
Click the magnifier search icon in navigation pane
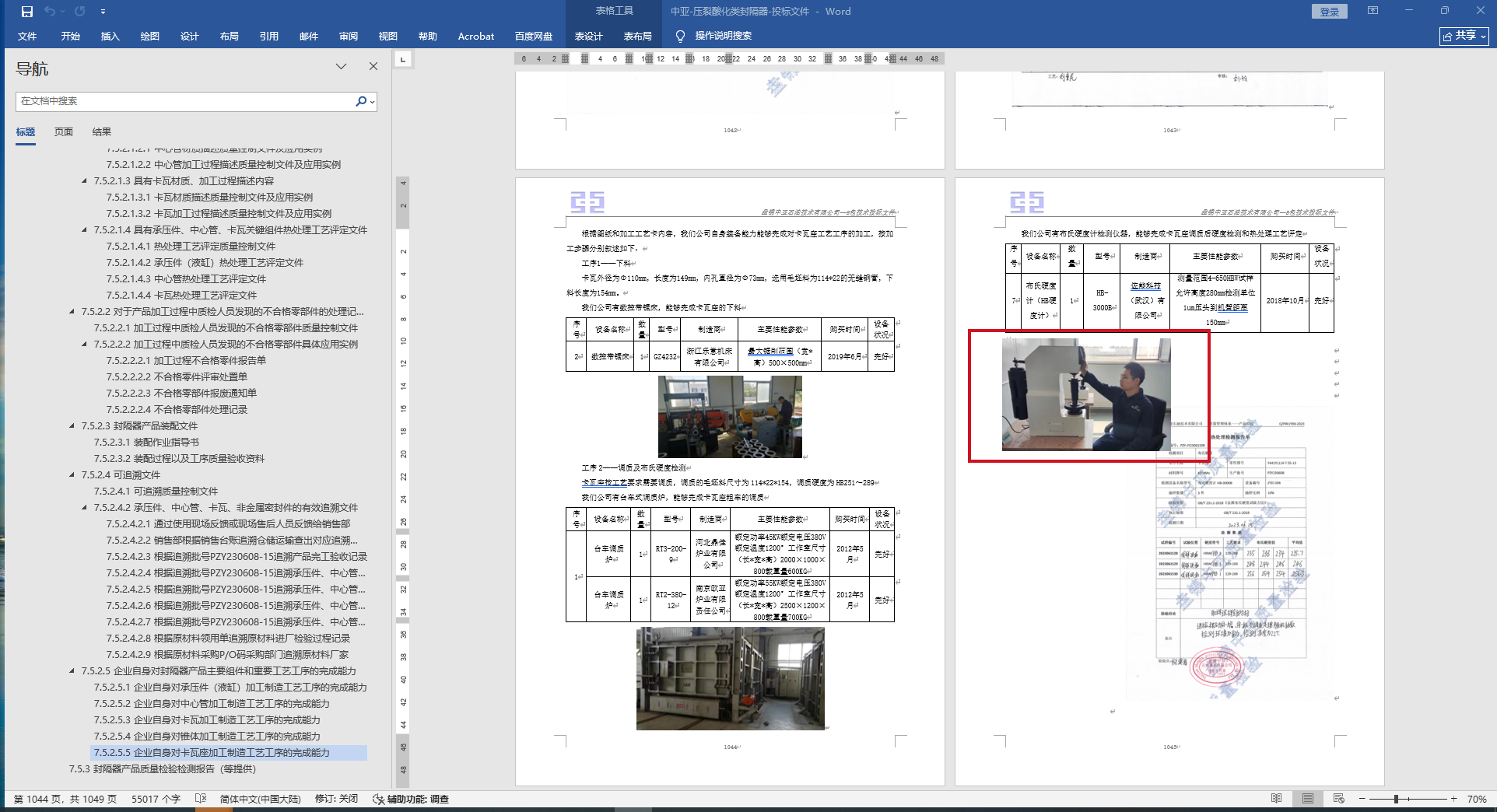tap(361, 101)
